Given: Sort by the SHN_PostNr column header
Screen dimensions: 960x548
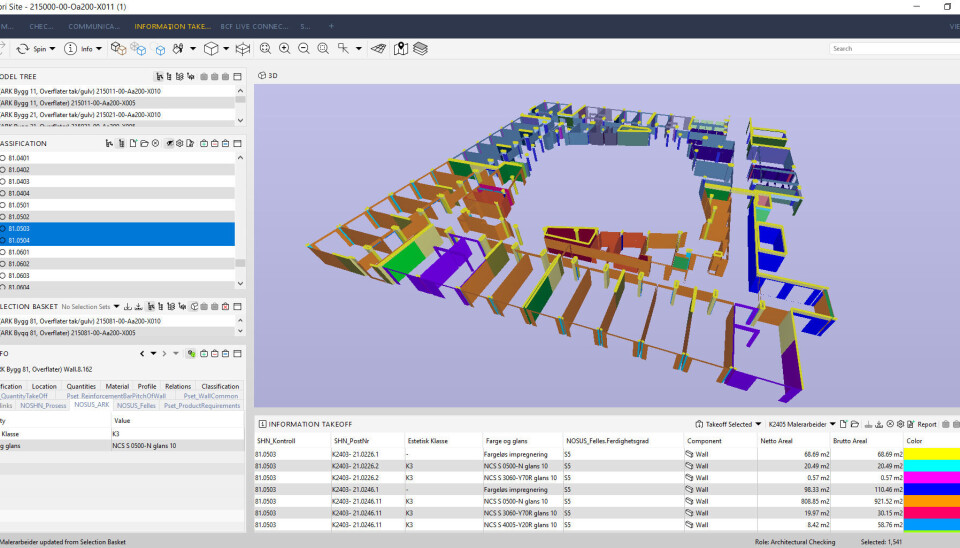Looking at the screenshot, I should (366, 440).
